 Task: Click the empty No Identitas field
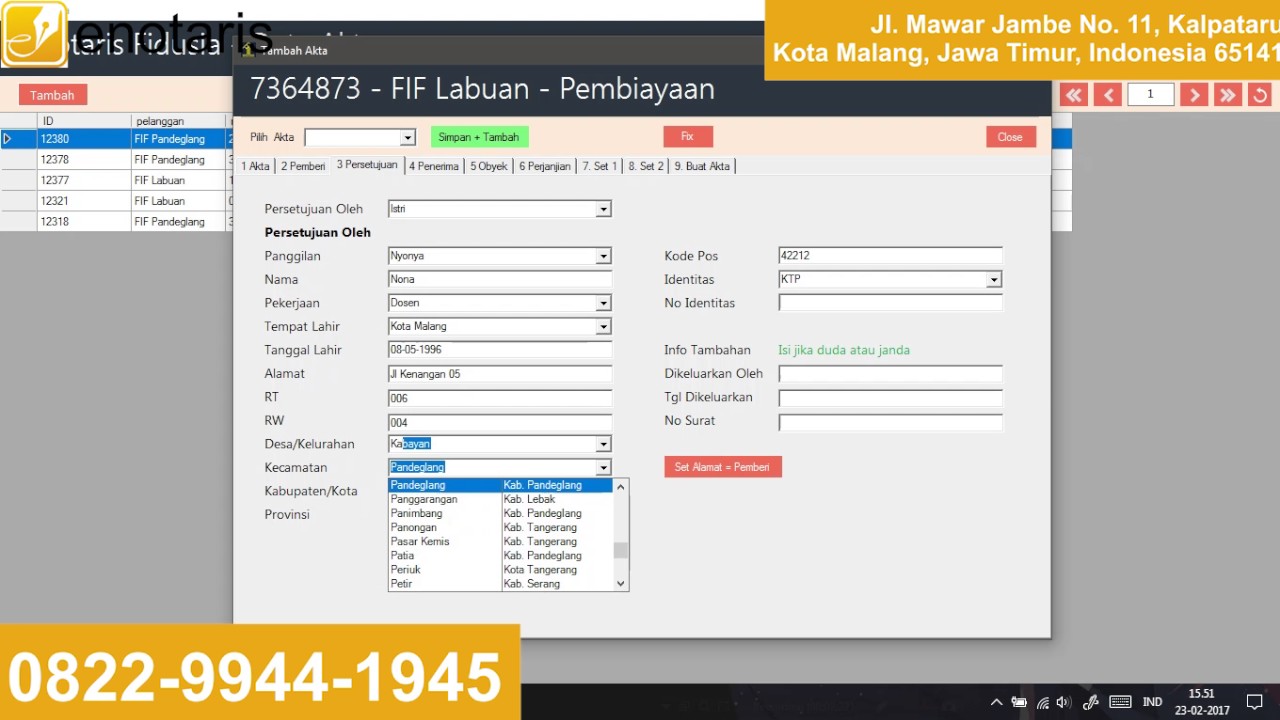[890, 303]
